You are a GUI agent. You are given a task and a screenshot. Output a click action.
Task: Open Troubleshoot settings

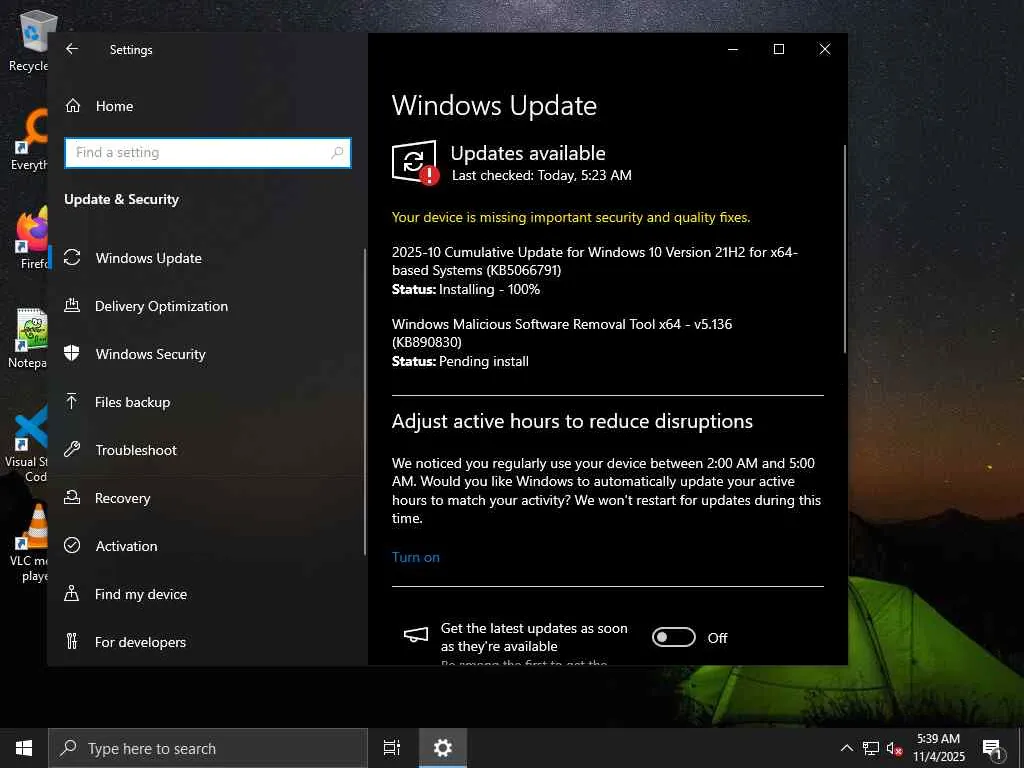point(206,450)
